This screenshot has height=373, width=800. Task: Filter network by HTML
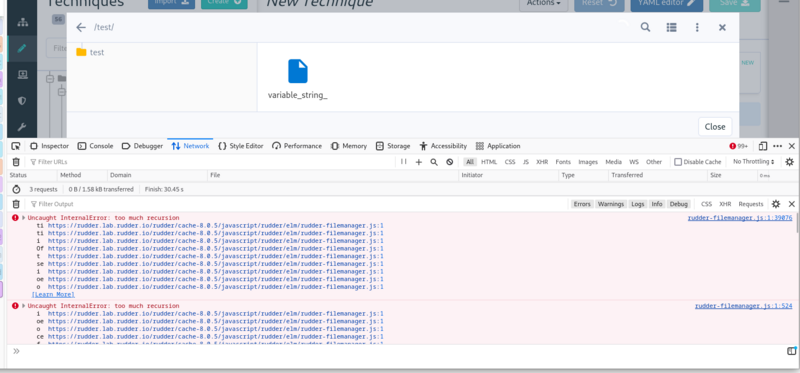click(x=489, y=162)
